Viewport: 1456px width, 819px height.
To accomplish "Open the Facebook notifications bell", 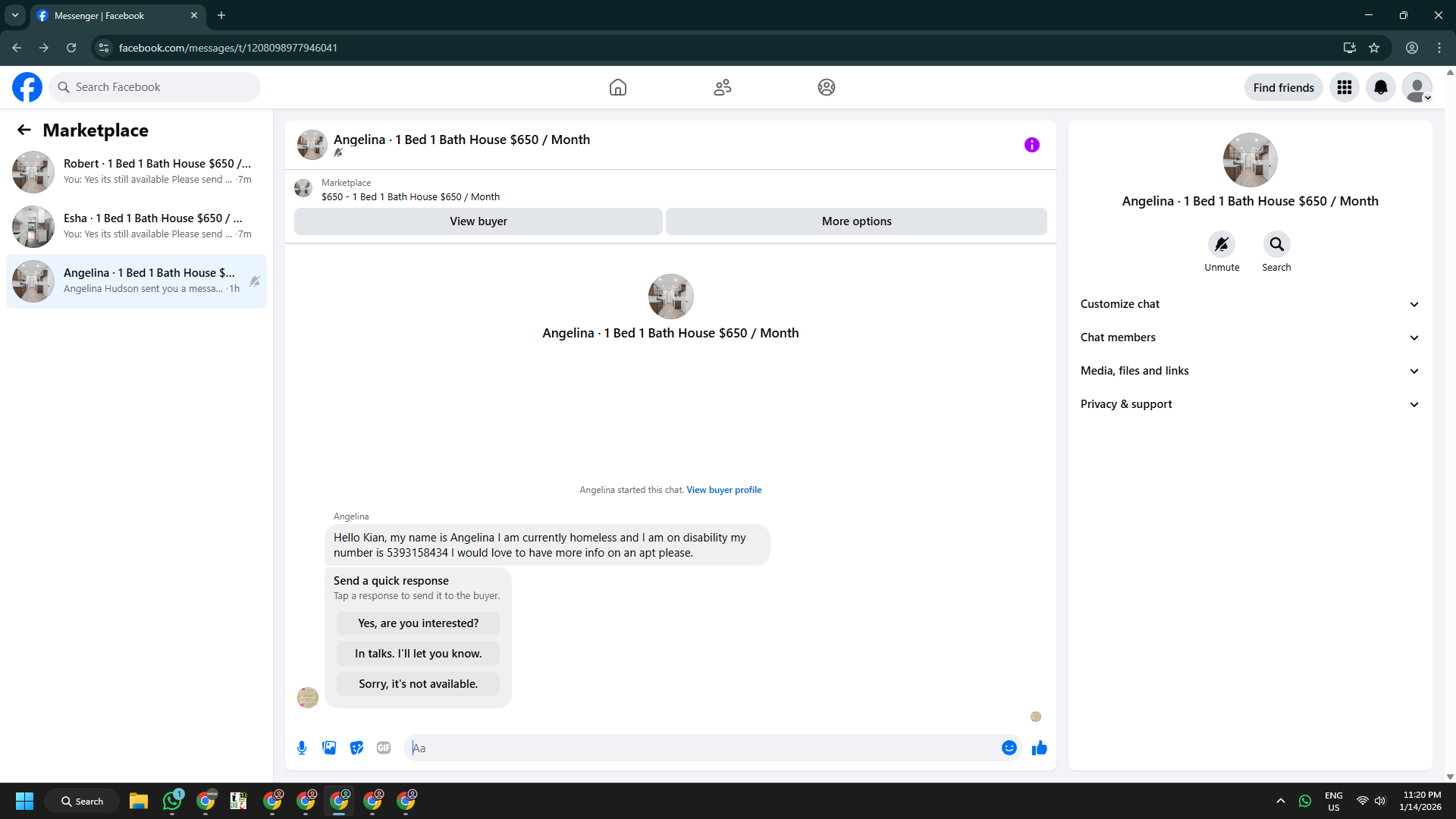I will [x=1380, y=87].
